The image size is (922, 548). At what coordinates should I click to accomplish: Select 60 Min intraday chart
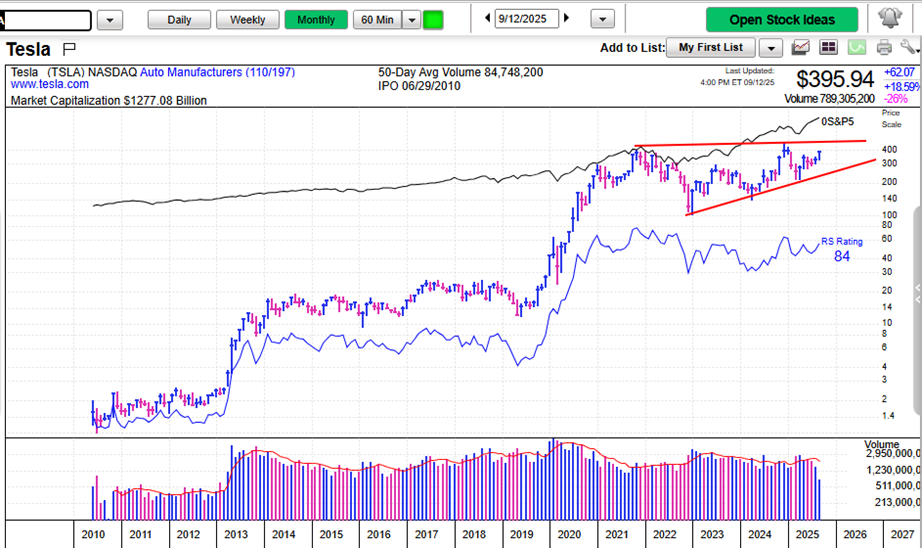tap(378, 19)
